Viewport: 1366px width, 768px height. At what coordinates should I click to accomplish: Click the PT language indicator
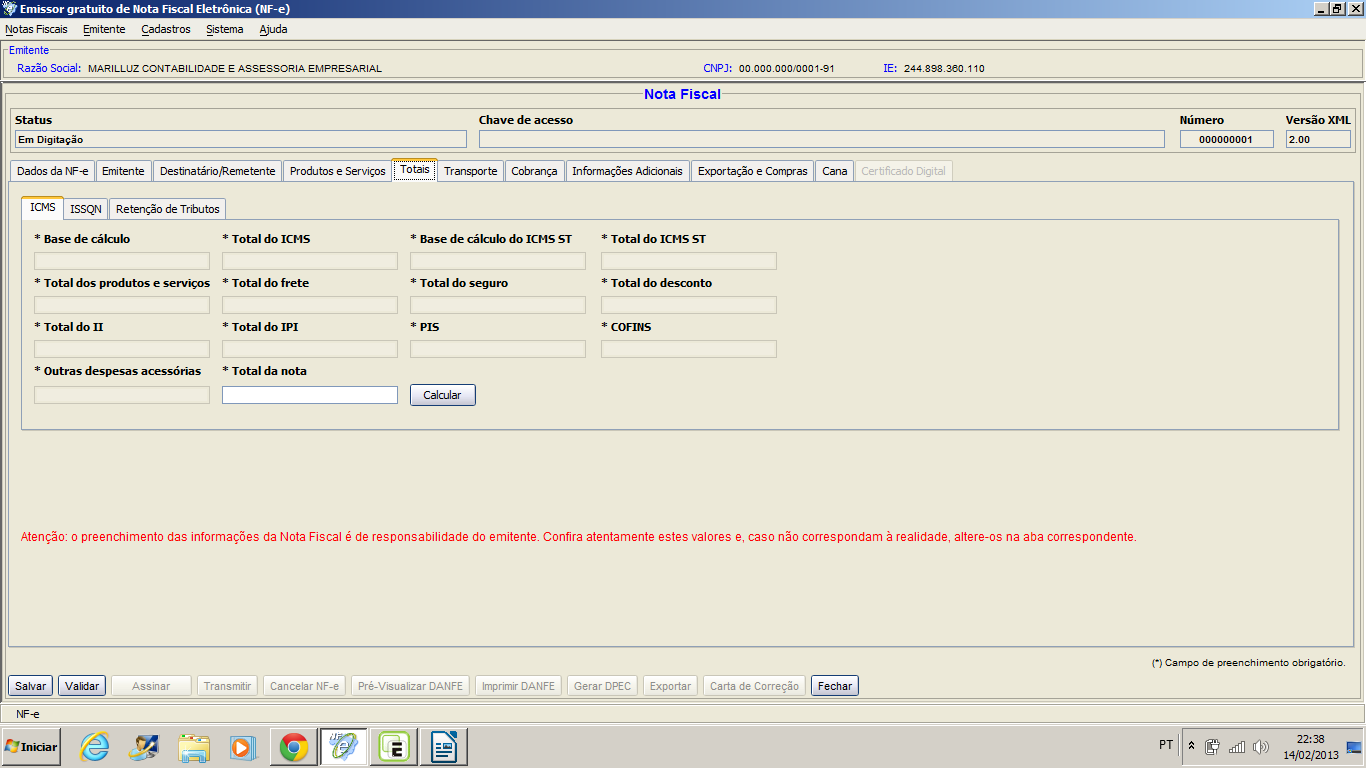pyautogui.click(x=1166, y=745)
